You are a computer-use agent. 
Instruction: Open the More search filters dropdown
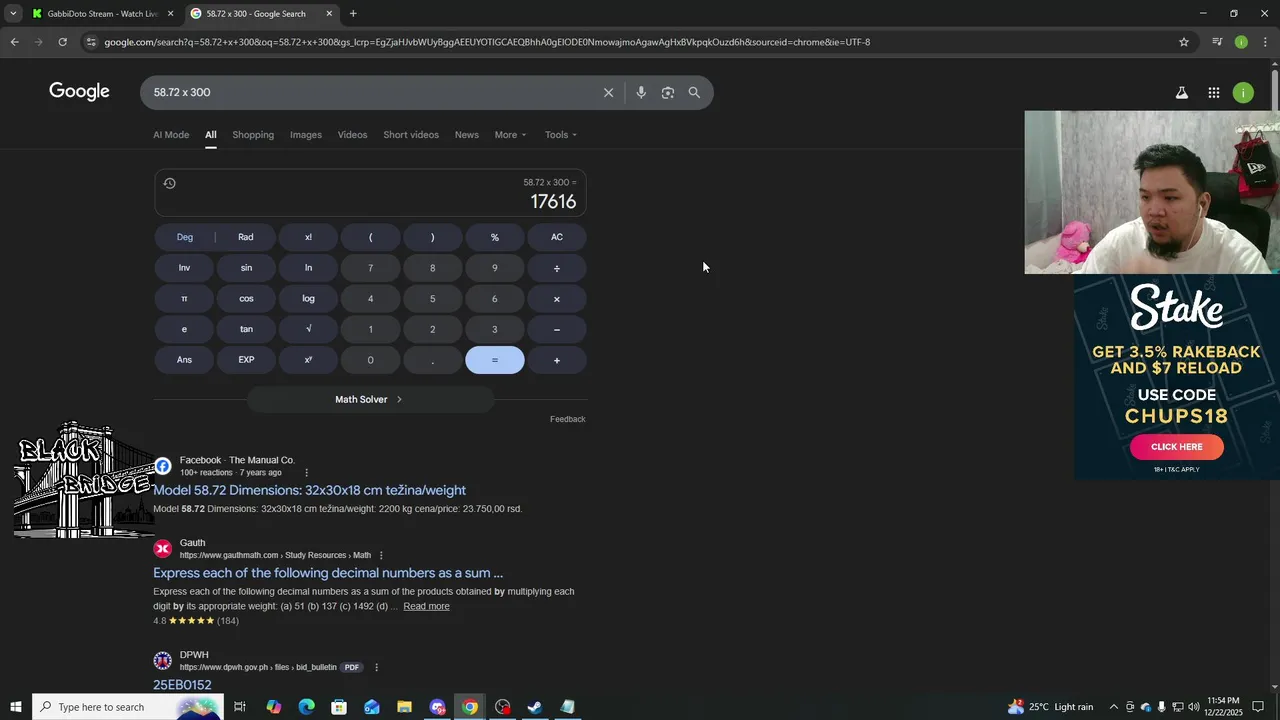510,135
